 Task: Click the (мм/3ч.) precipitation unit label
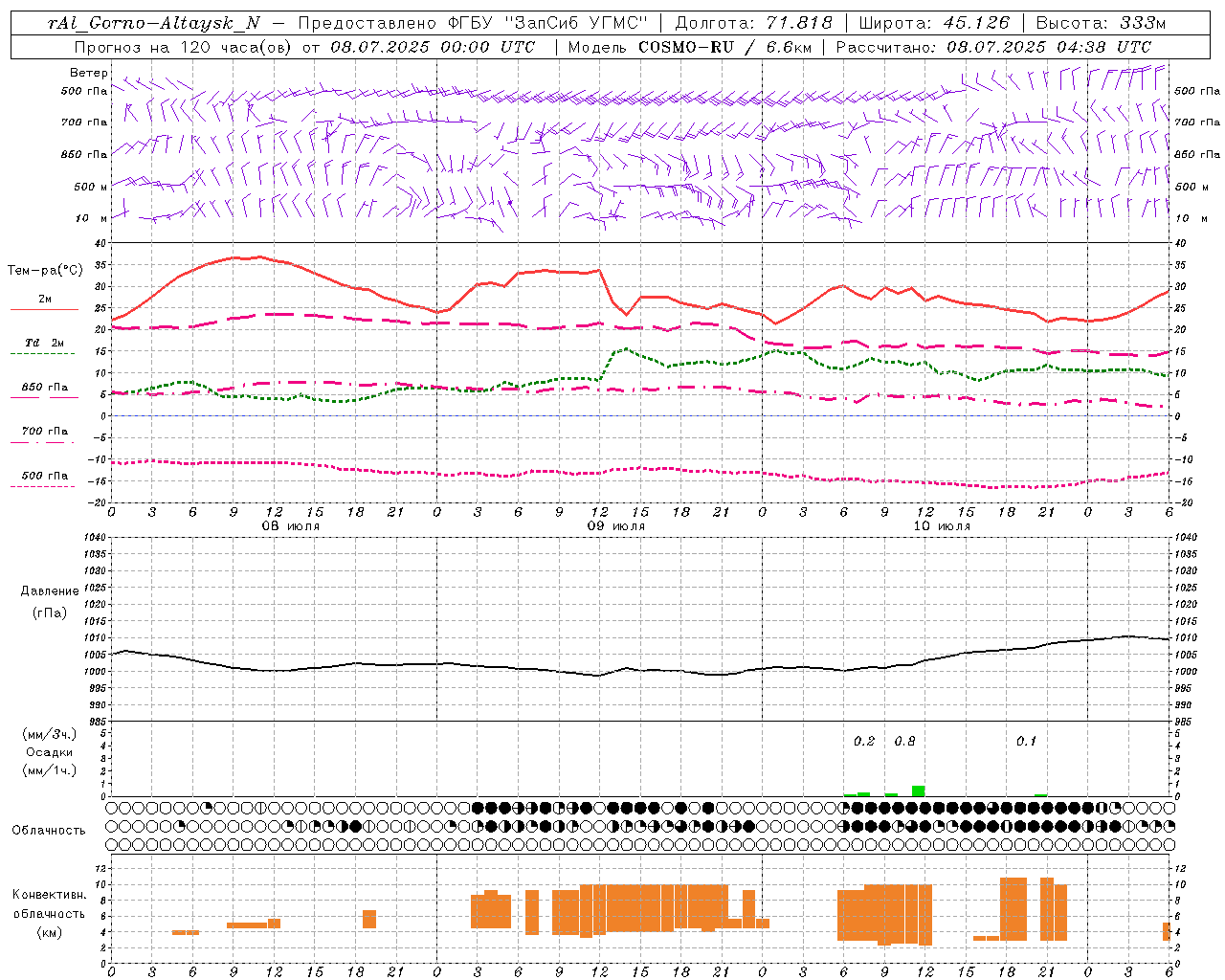point(50,734)
